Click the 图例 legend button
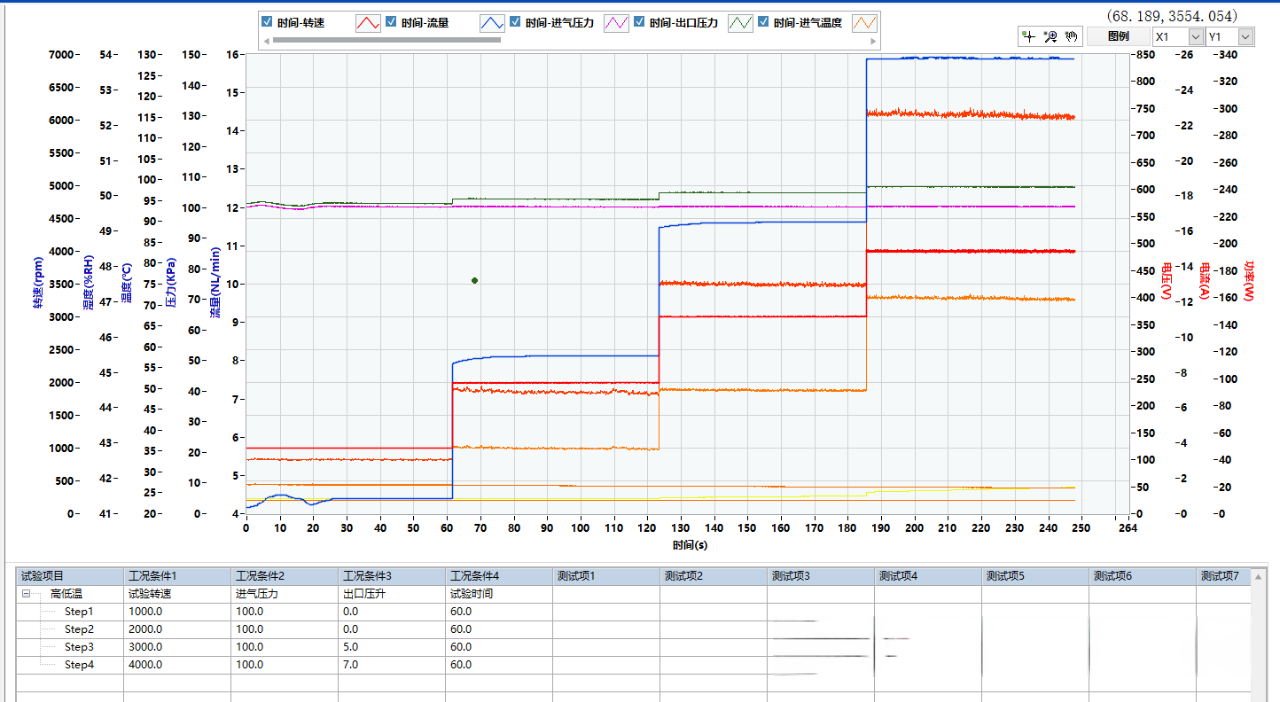The image size is (1280, 702). point(1121,36)
